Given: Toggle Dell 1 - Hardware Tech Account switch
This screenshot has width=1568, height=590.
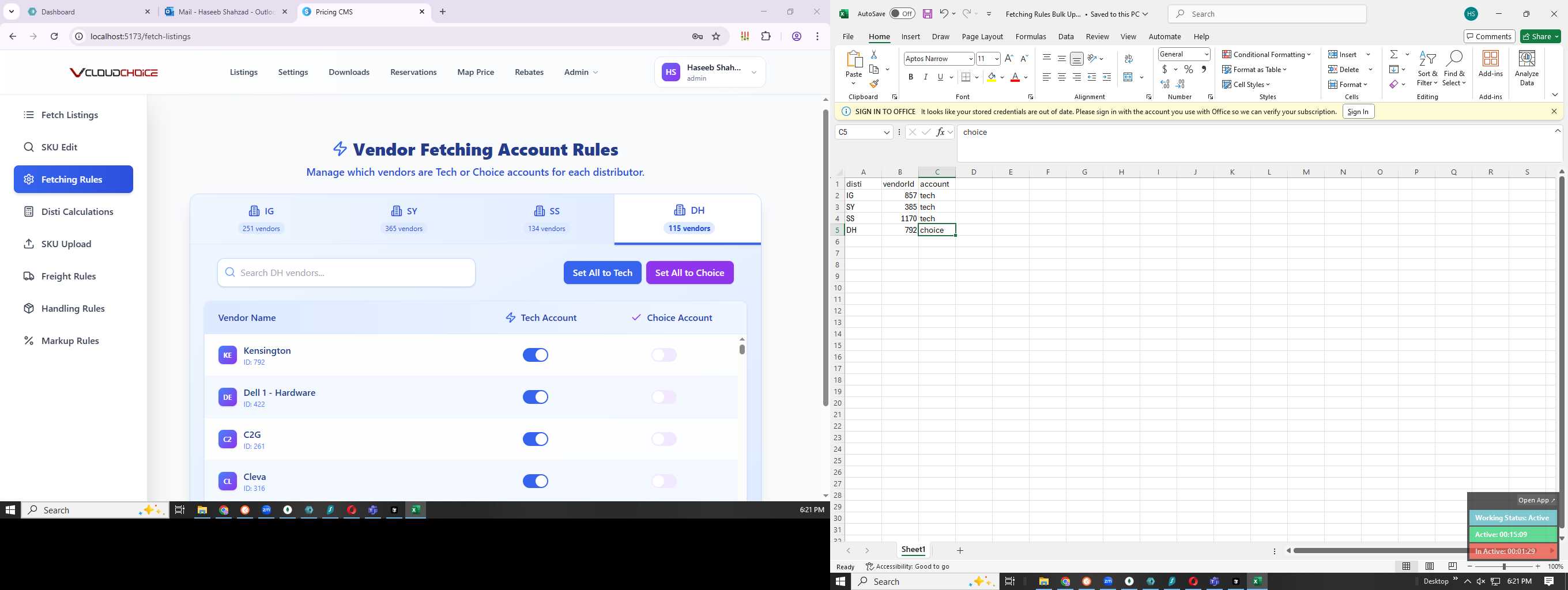Looking at the screenshot, I should pos(535,397).
